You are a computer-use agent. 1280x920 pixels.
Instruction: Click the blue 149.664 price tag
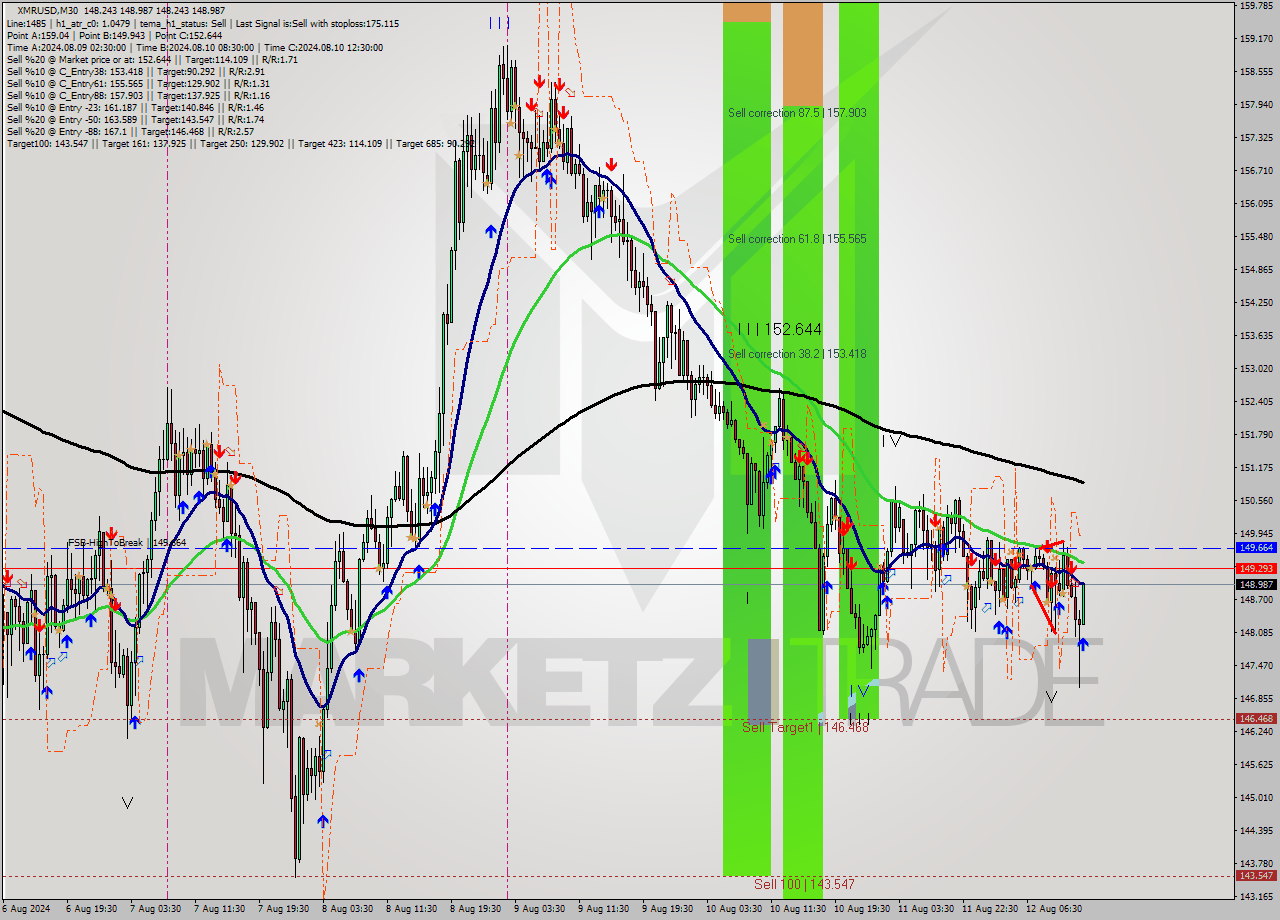click(1256, 548)
